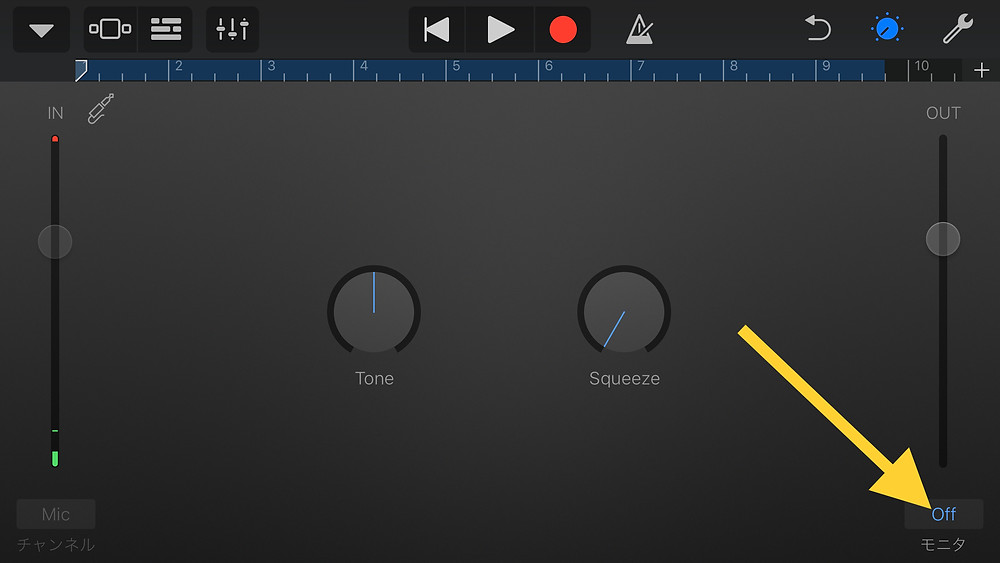
Task: Toggle the monitor Off button
Action: coord(944,514)
